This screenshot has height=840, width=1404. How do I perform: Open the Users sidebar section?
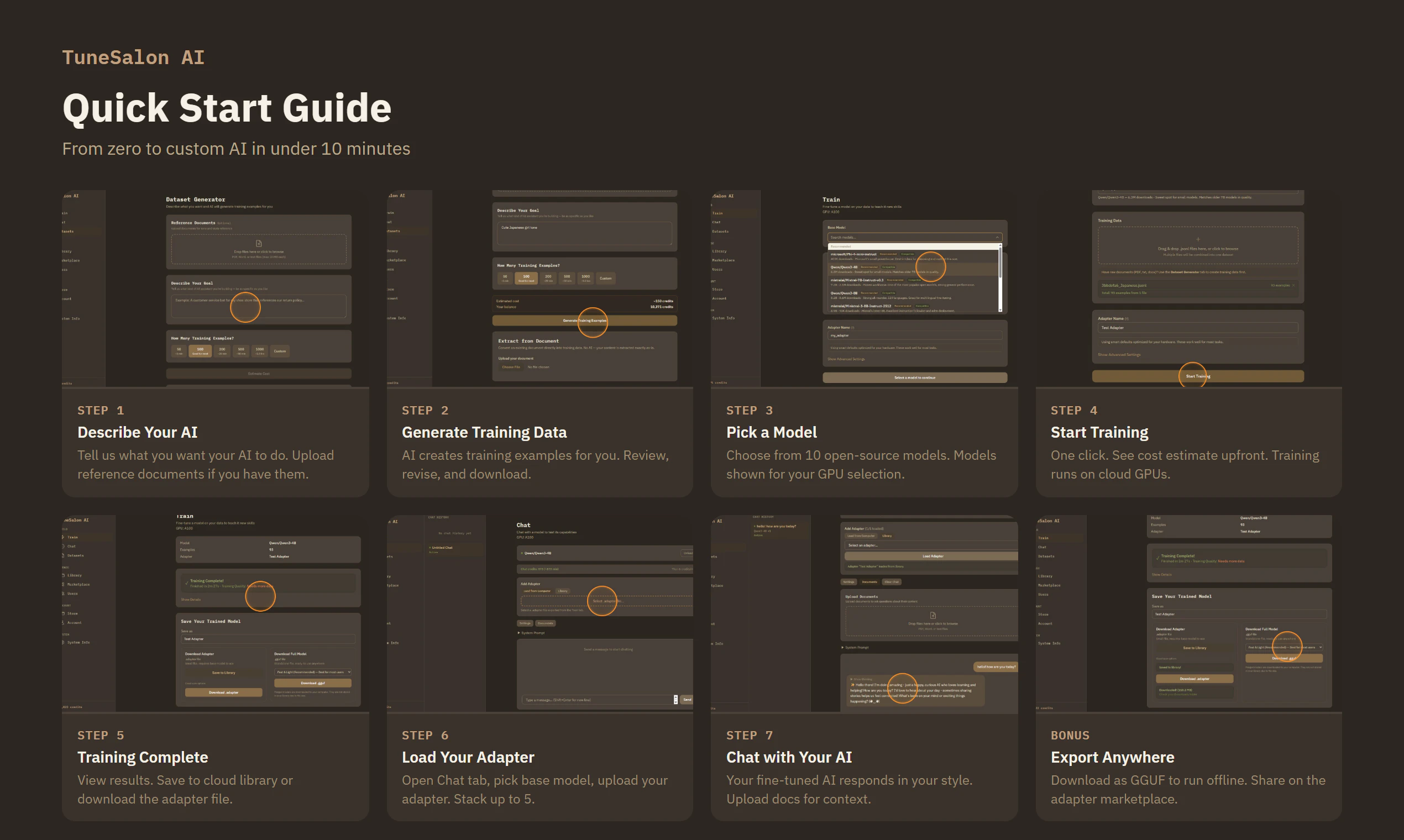click(72, 594)
